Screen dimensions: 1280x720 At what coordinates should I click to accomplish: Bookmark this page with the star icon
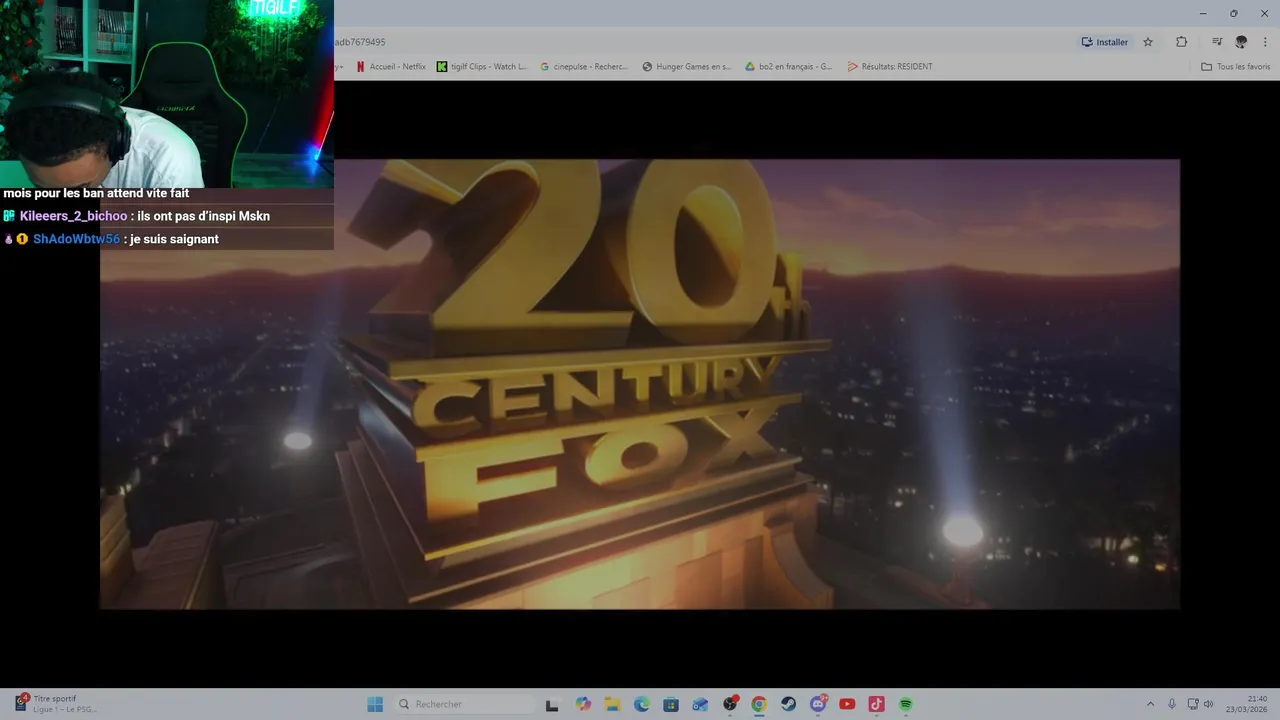(1148, 42)
